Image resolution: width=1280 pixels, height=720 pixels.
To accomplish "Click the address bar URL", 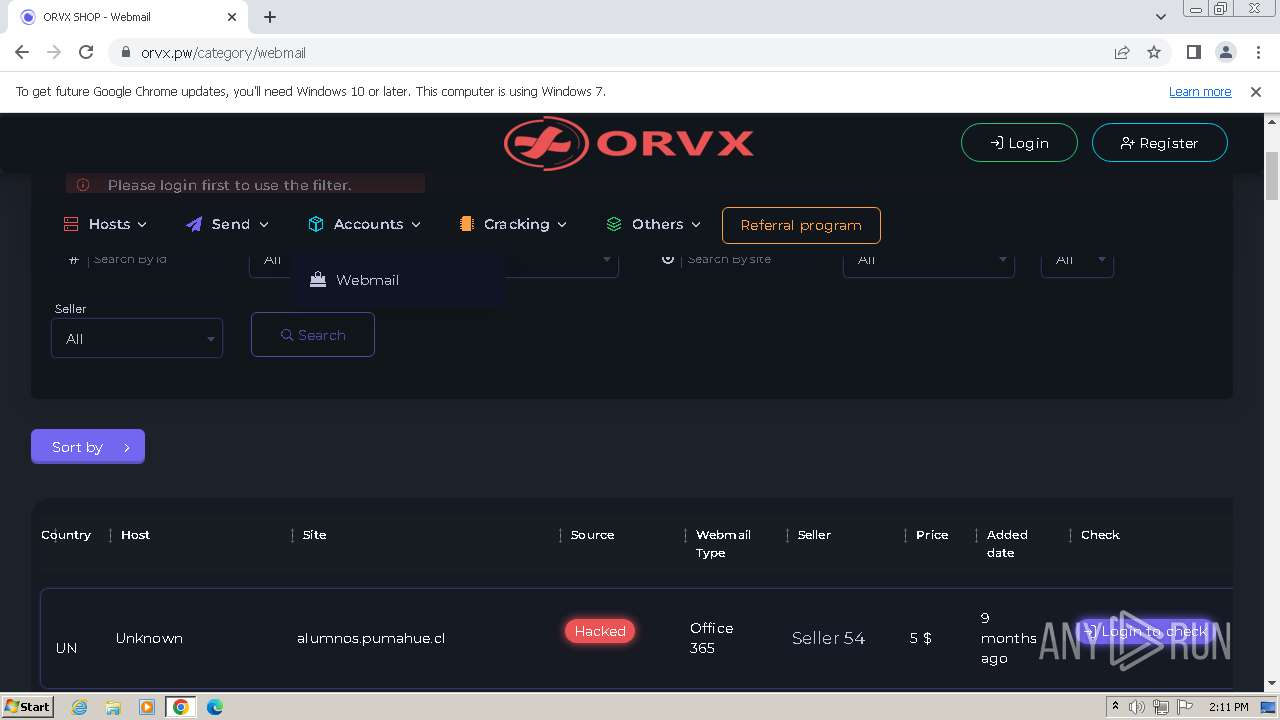I will 223,53.
